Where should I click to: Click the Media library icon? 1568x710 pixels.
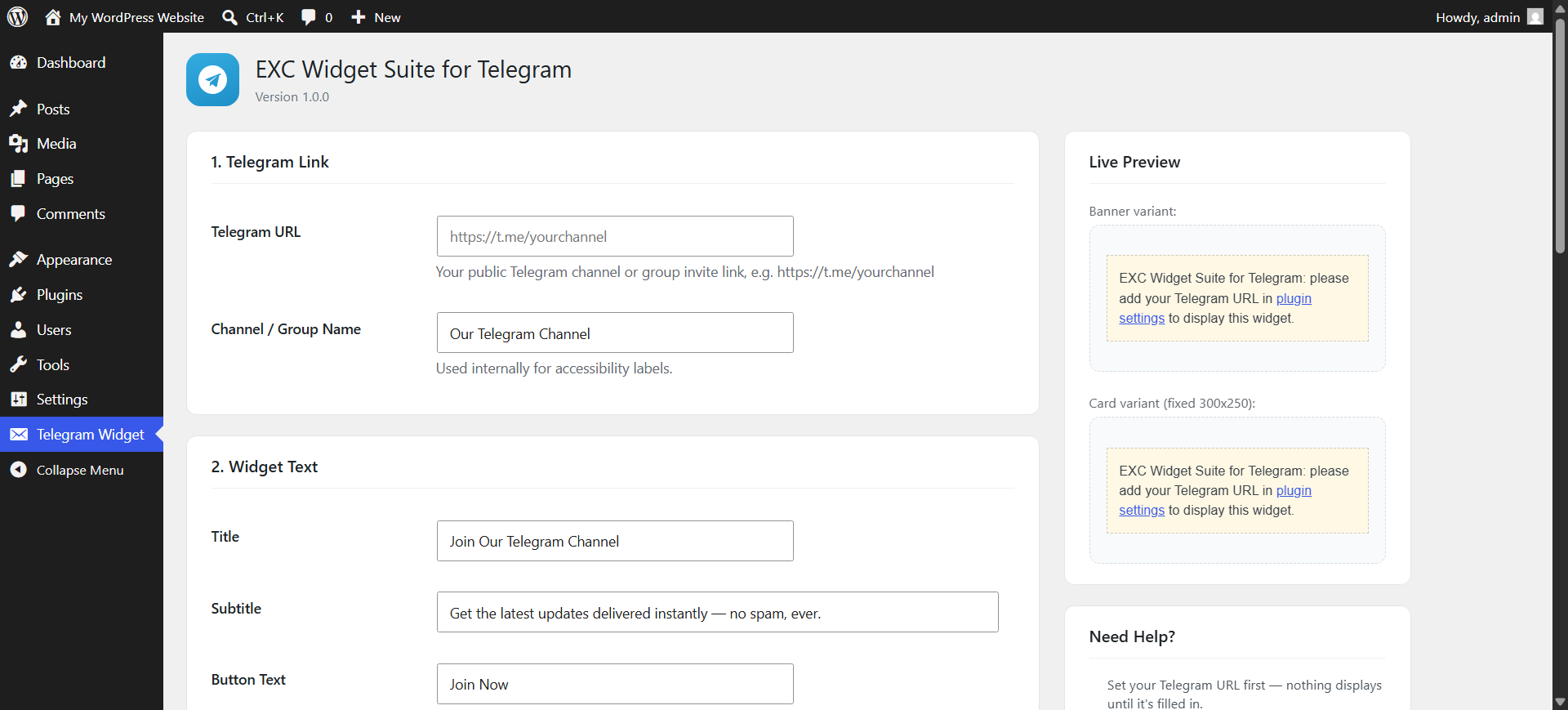coord(19,144)
